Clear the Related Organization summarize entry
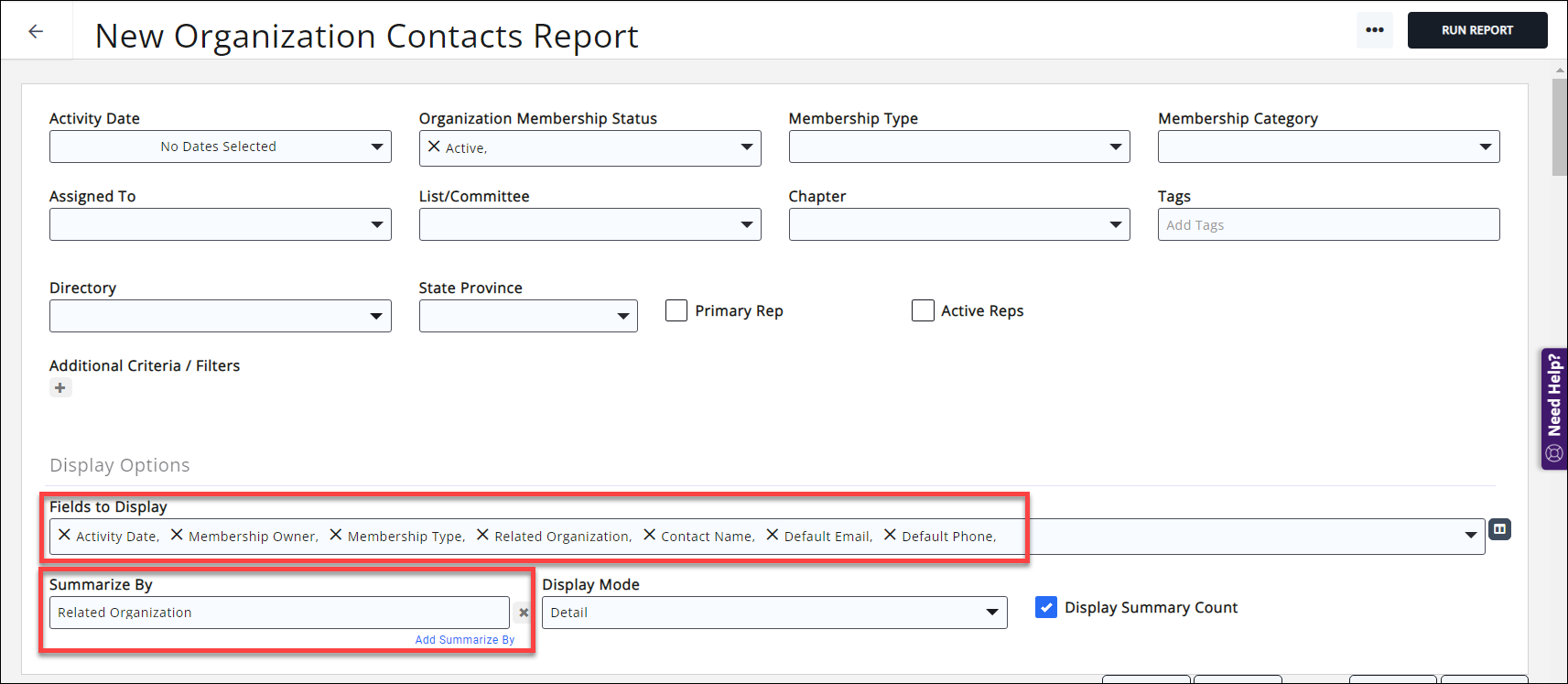Viewport: 1568px width, 684px height. tap(524, 613)
